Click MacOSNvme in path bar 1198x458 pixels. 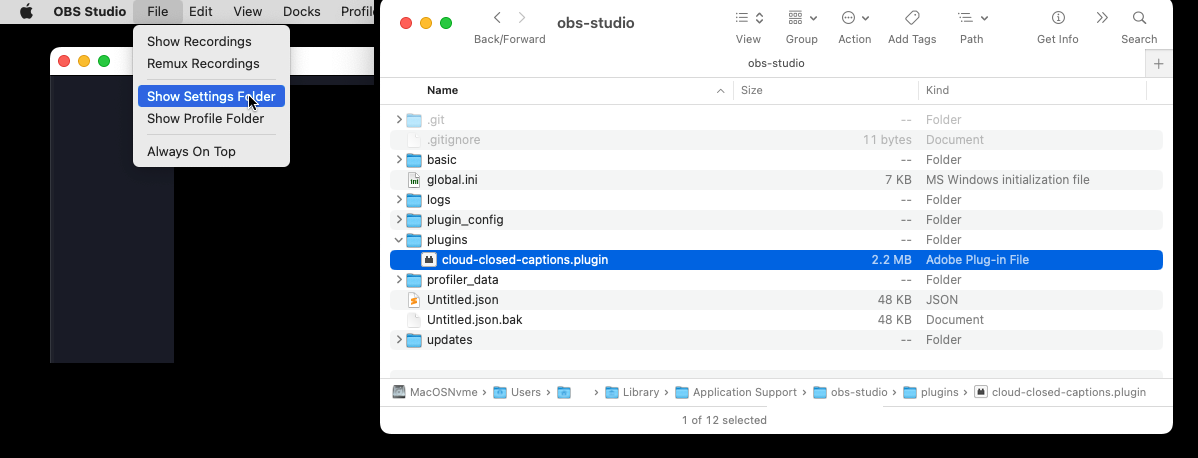[x=435, y=392]
